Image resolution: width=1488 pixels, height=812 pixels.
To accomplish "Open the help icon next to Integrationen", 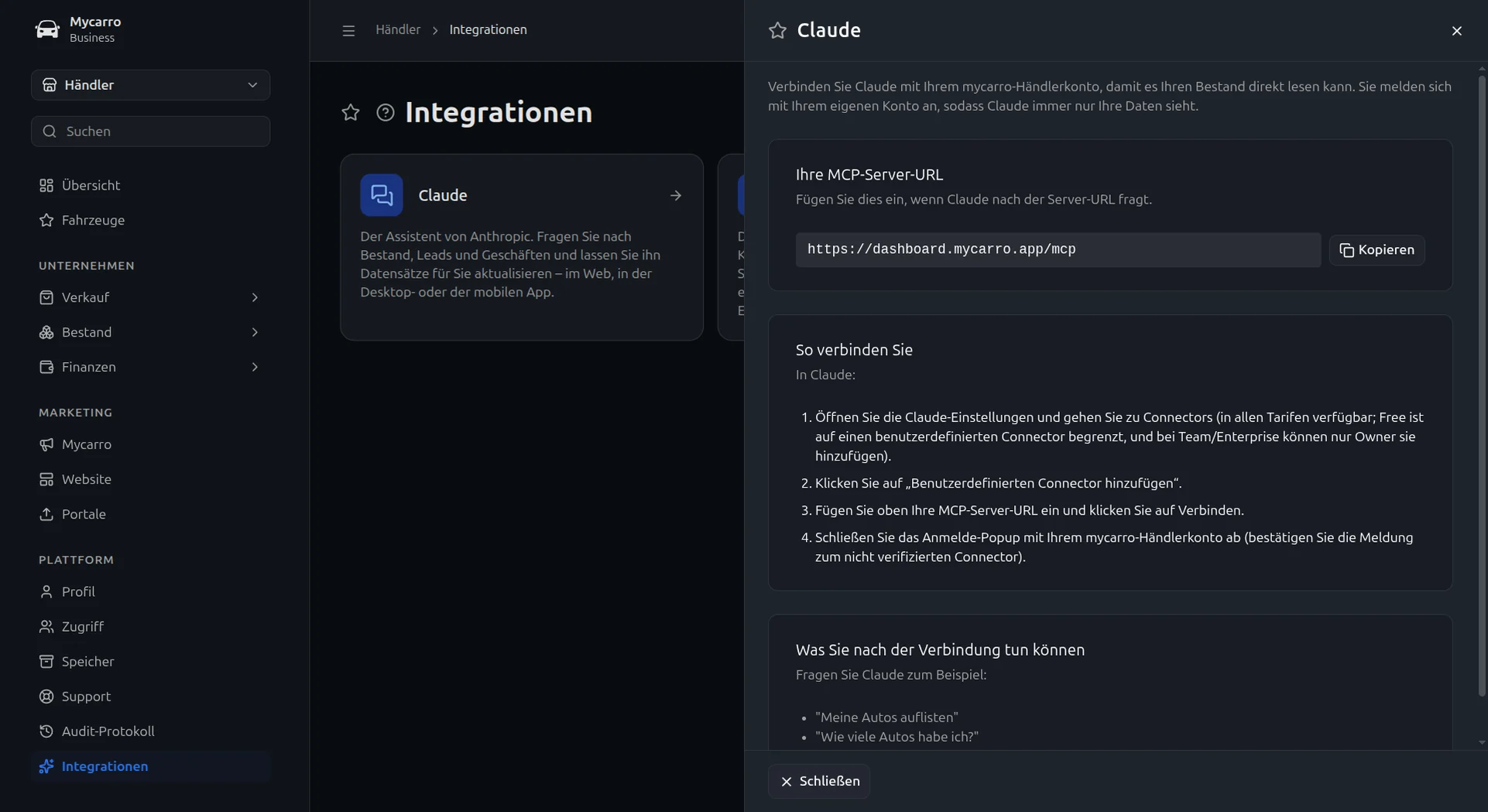I will point(385,113).
